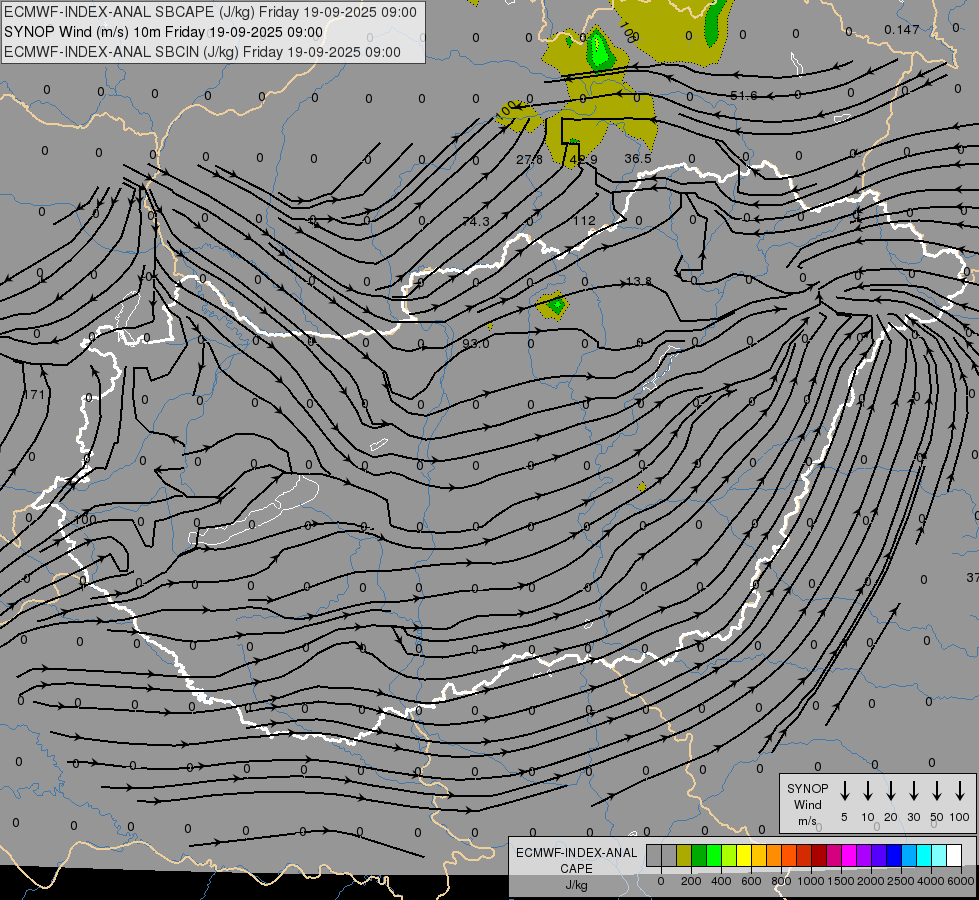The height and width of the screenshot is (900, 979).
Task: Select the white CAPE legend swatch
Action: (955, 855)
